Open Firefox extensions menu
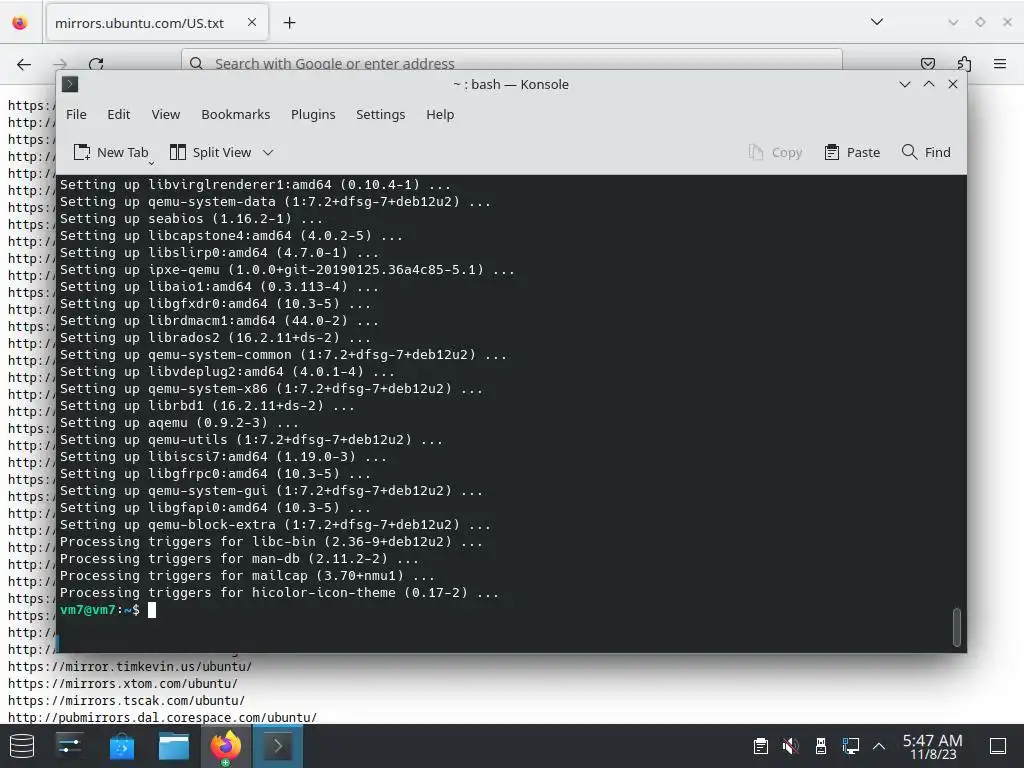1024x768 pixels. coord(964,63)
